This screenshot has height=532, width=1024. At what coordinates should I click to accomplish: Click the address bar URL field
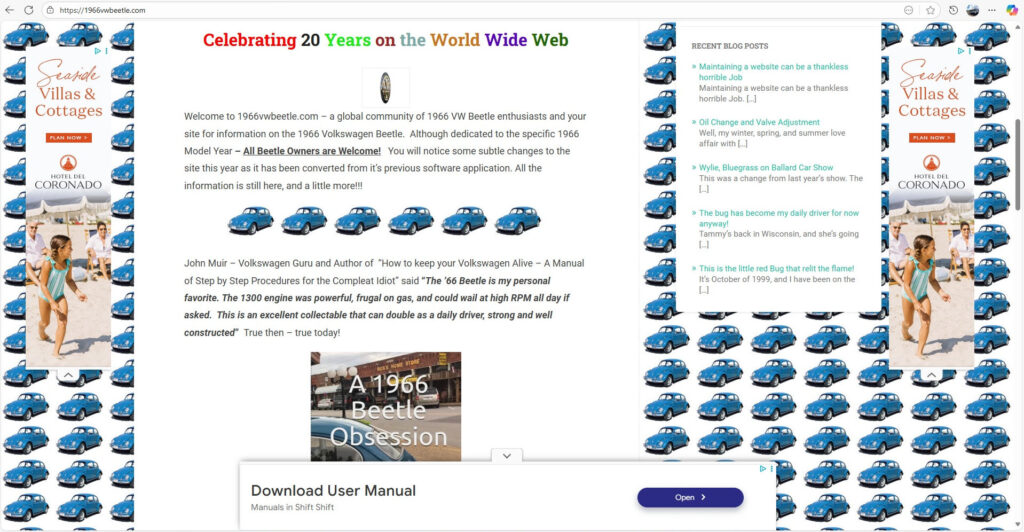(400, 10)
